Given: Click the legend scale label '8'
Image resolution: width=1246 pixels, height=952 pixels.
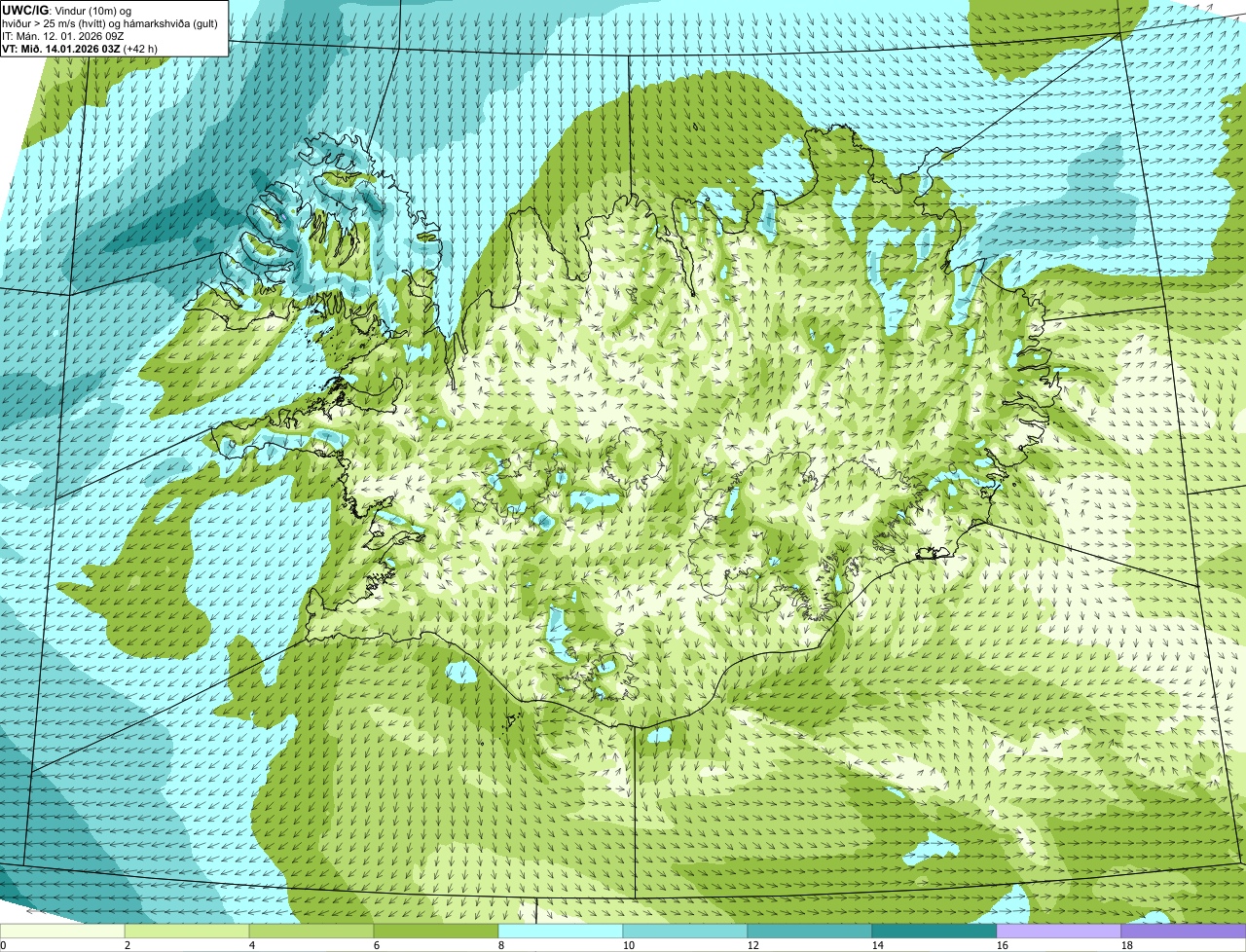Looking at the screenshot, I should (x=501, y=945).
